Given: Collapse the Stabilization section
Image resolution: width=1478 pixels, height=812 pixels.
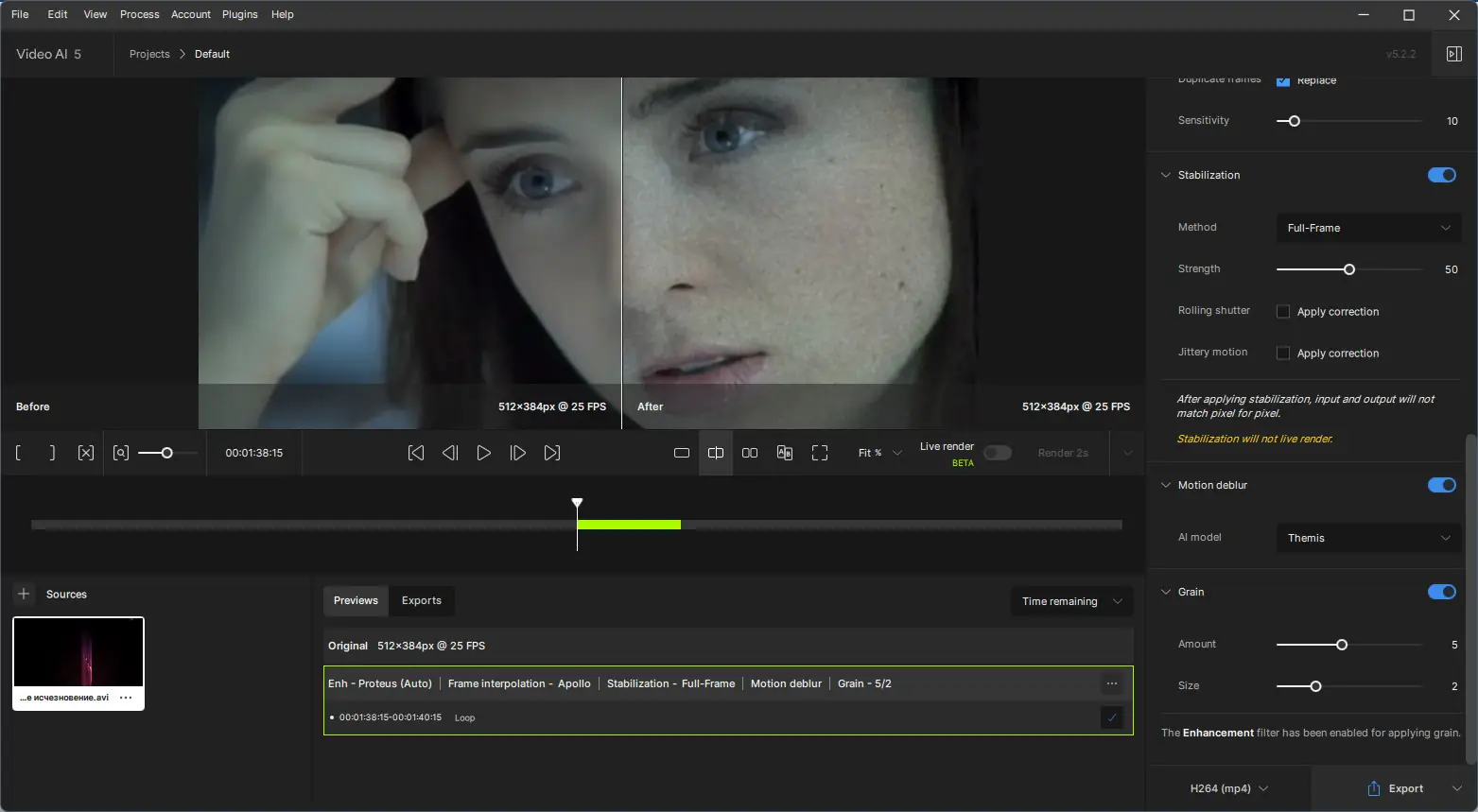Looking at the screenshot, I should point(1165,175).
